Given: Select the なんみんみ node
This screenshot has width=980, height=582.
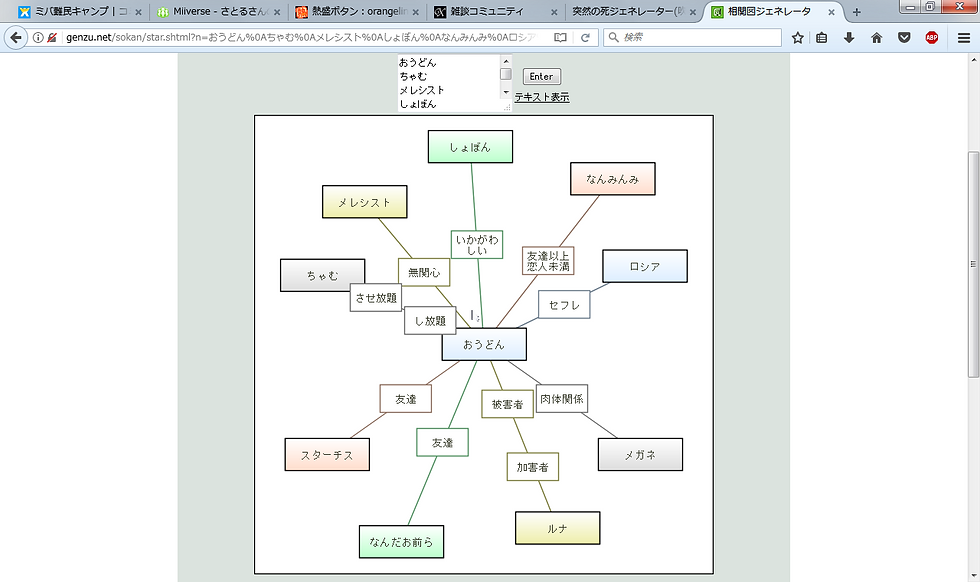Looking at the screenshot, I should 612,179.
